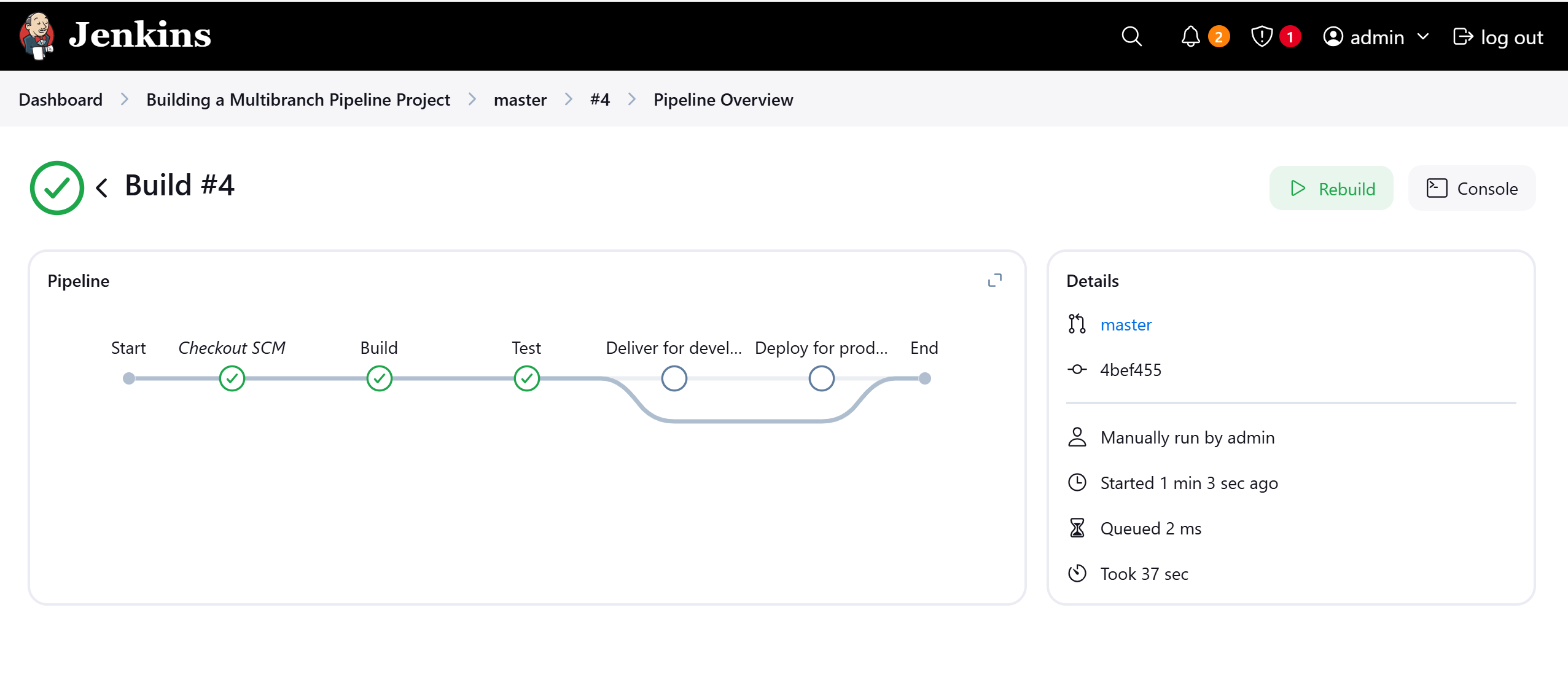Open the Console button
Image resolution: width=1568 pixels, height=696 pixels.
(1472, 188)
